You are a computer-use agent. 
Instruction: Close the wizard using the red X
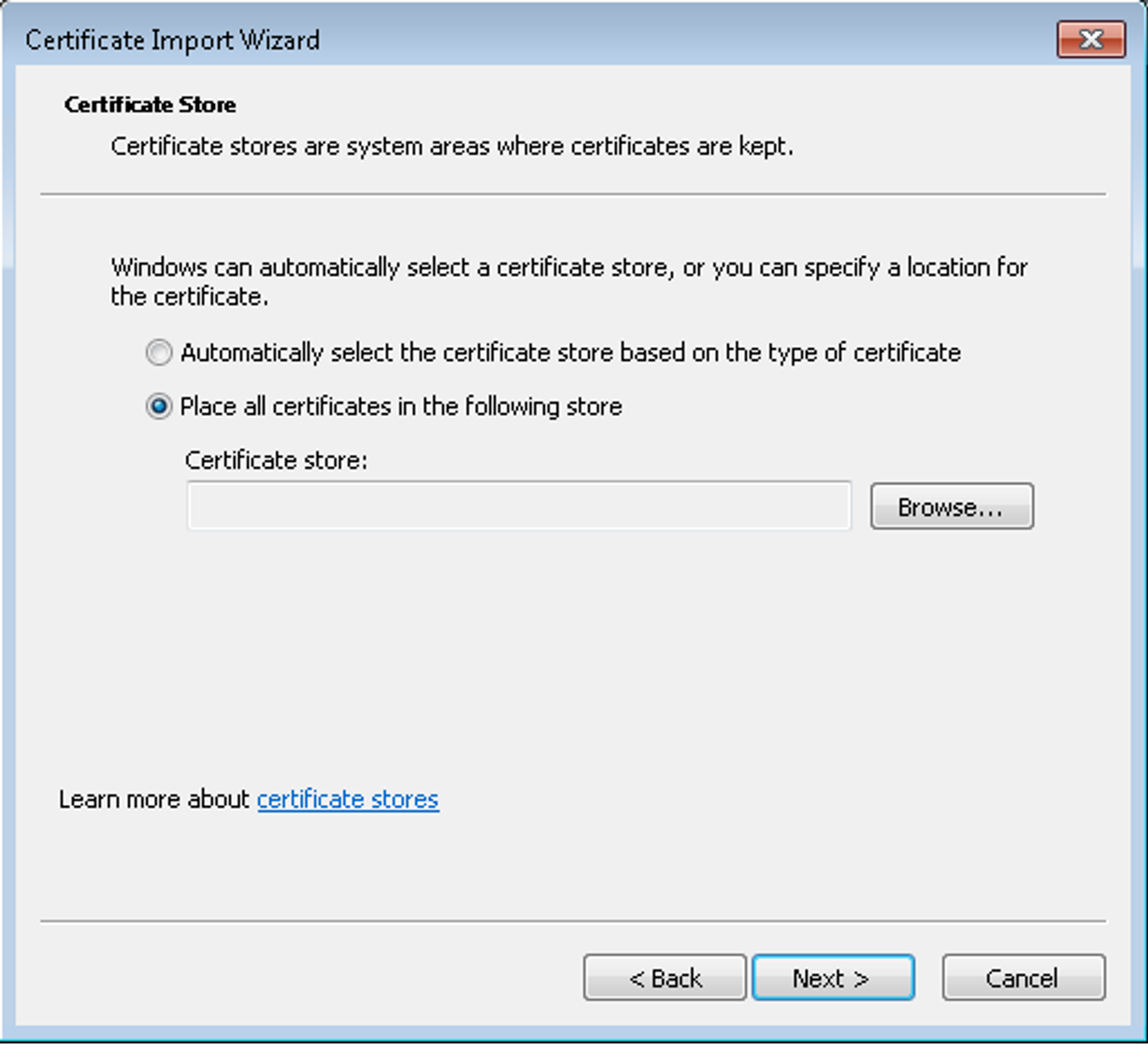click(x=1090, y=39)
